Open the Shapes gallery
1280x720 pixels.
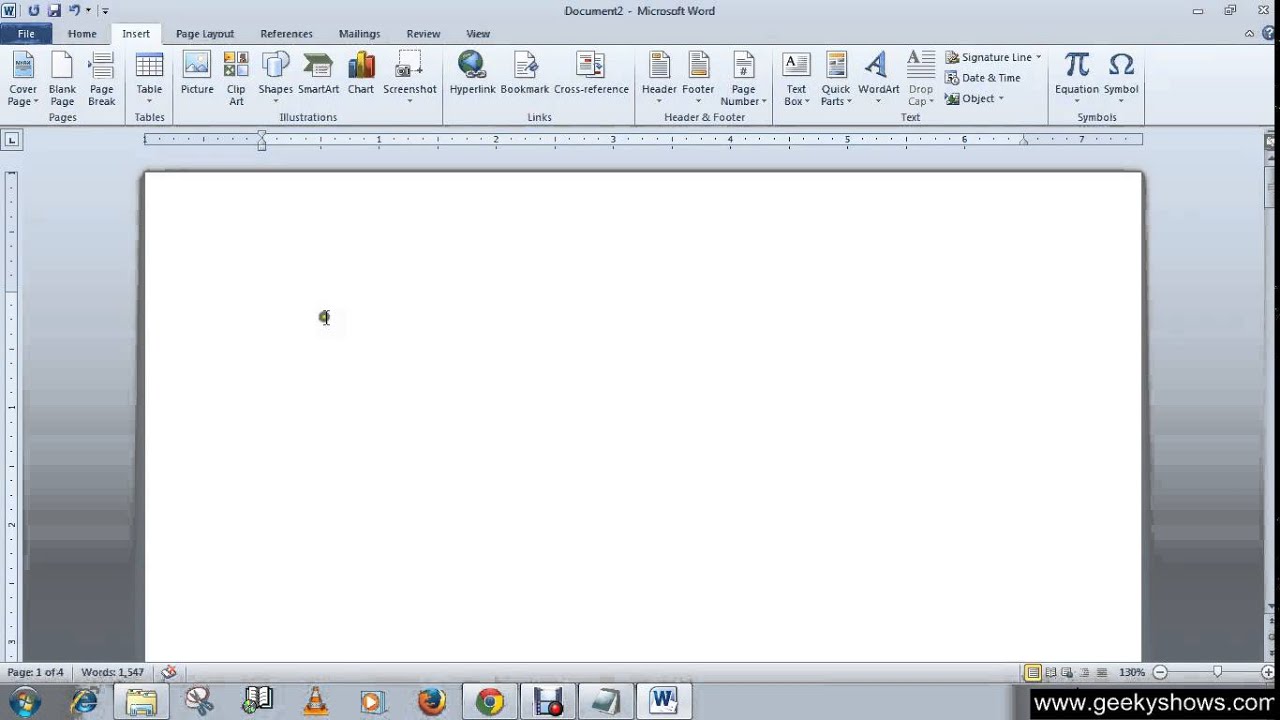click(x=275, y=79)
